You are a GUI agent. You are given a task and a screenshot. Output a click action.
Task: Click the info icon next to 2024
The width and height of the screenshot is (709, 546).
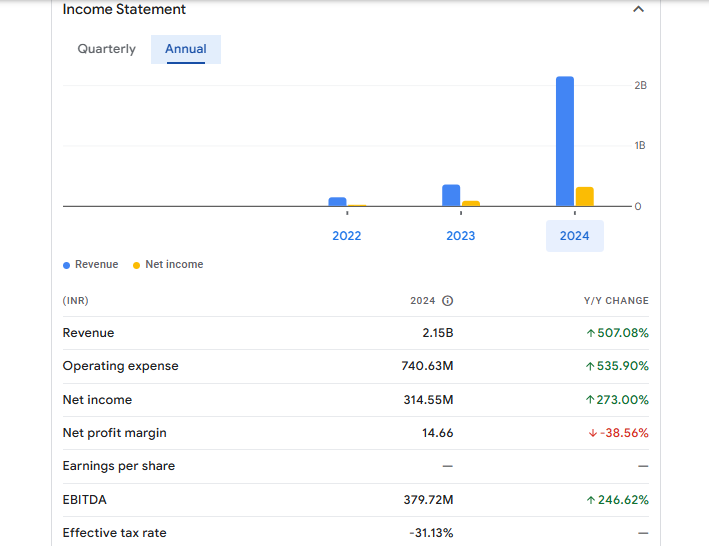pos(447,301)
